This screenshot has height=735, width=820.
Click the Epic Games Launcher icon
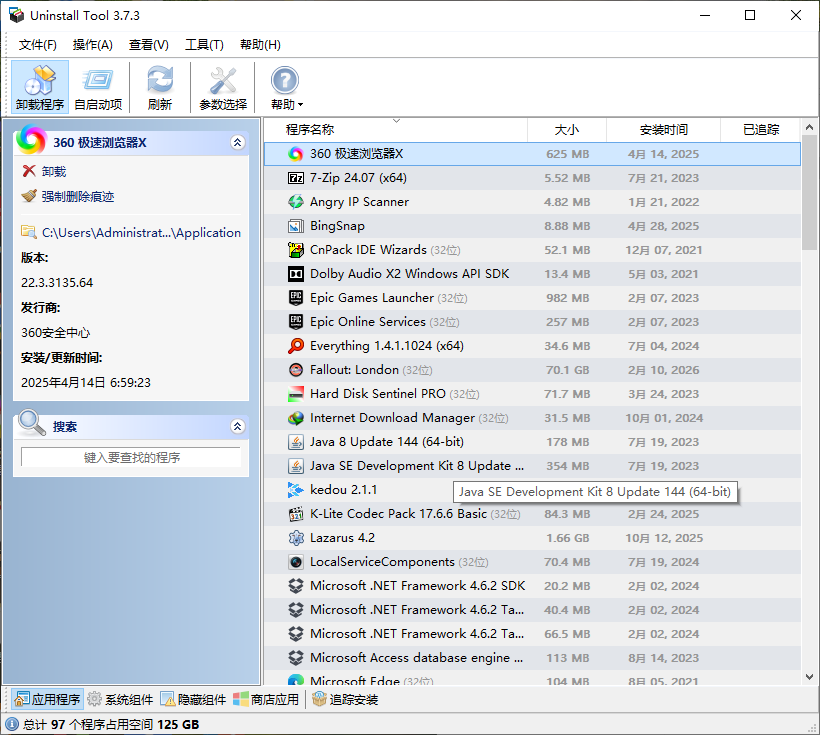click(295, 298)
